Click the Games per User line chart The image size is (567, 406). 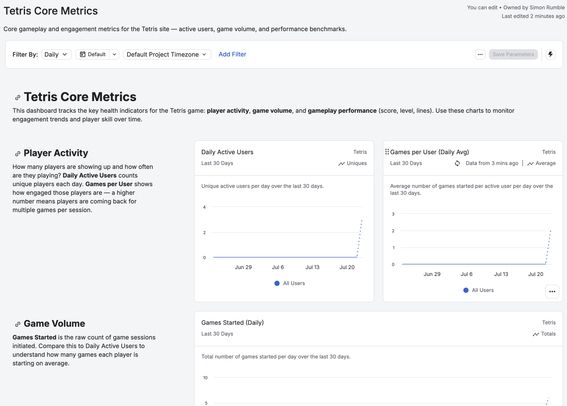click(x=476, y=247)
